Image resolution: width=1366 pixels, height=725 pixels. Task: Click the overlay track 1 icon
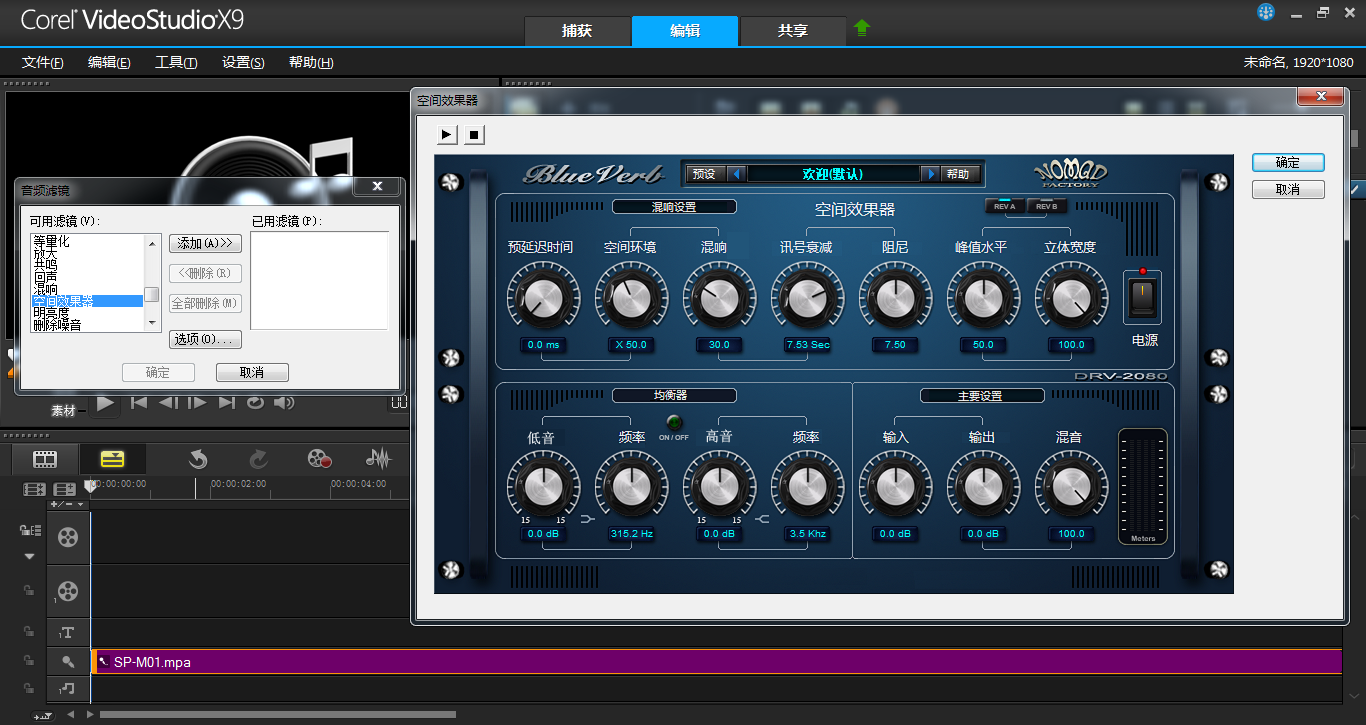(x=67, y=590)
